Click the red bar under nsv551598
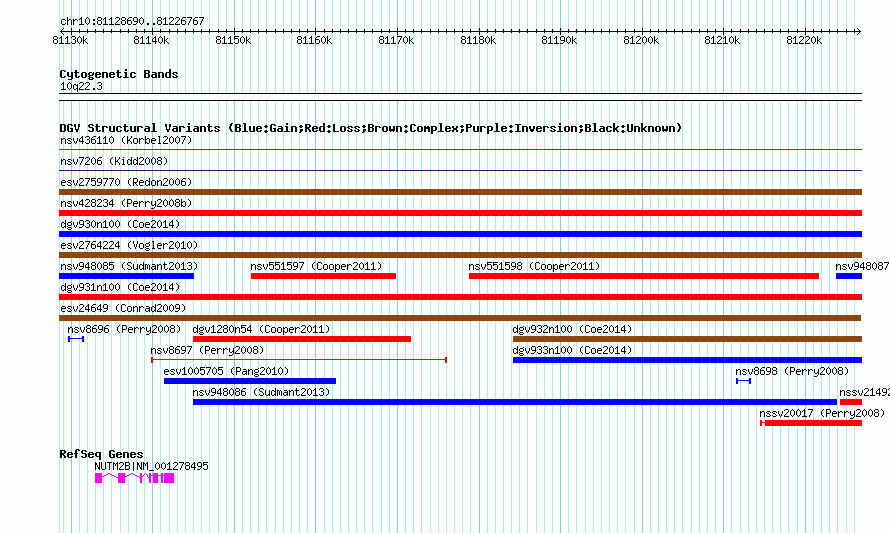 (644, 276)
